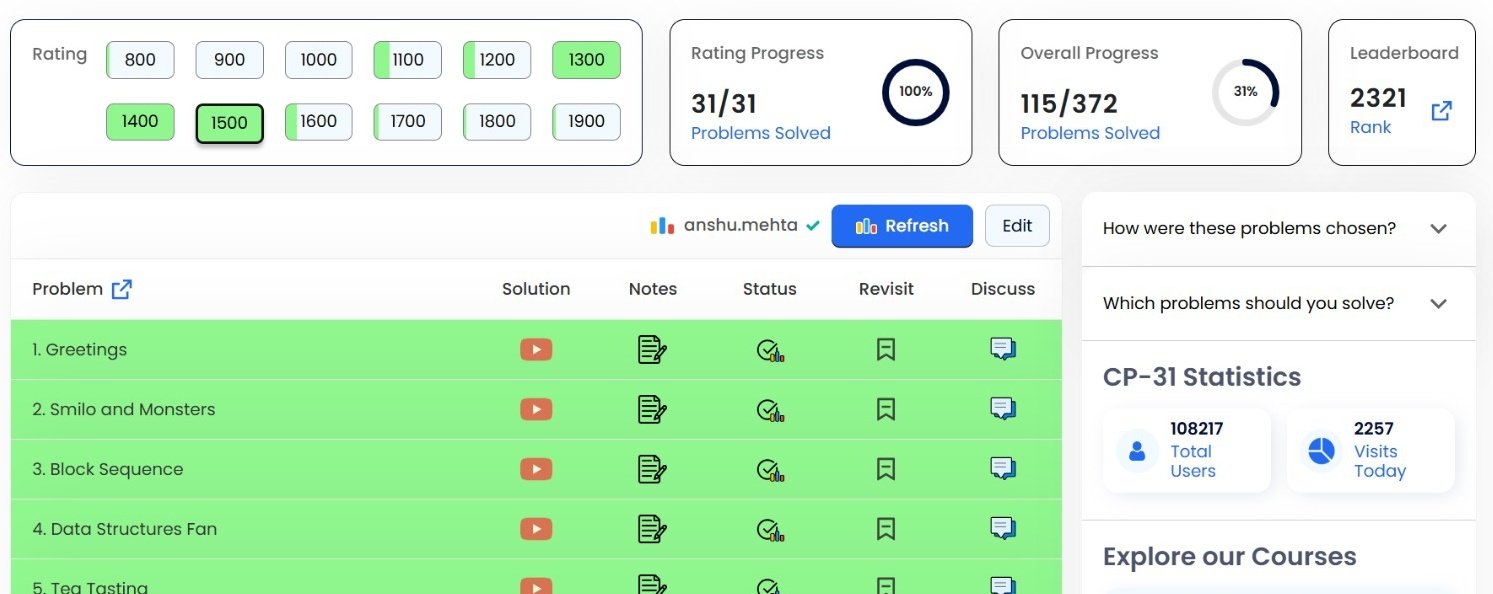Click status icon for Block Sequence
This screenshot has width=1493, height=594.
[x=769, y=470]
